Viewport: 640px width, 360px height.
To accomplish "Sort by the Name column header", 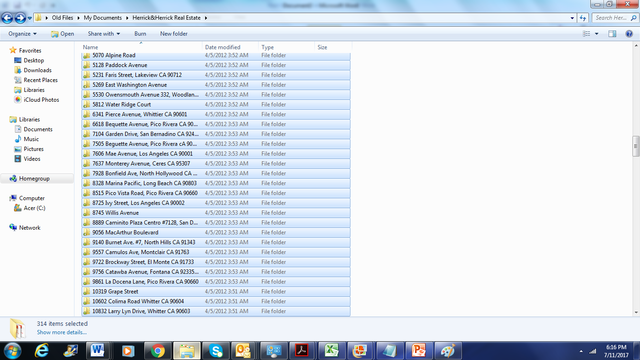I will point(141,47).
